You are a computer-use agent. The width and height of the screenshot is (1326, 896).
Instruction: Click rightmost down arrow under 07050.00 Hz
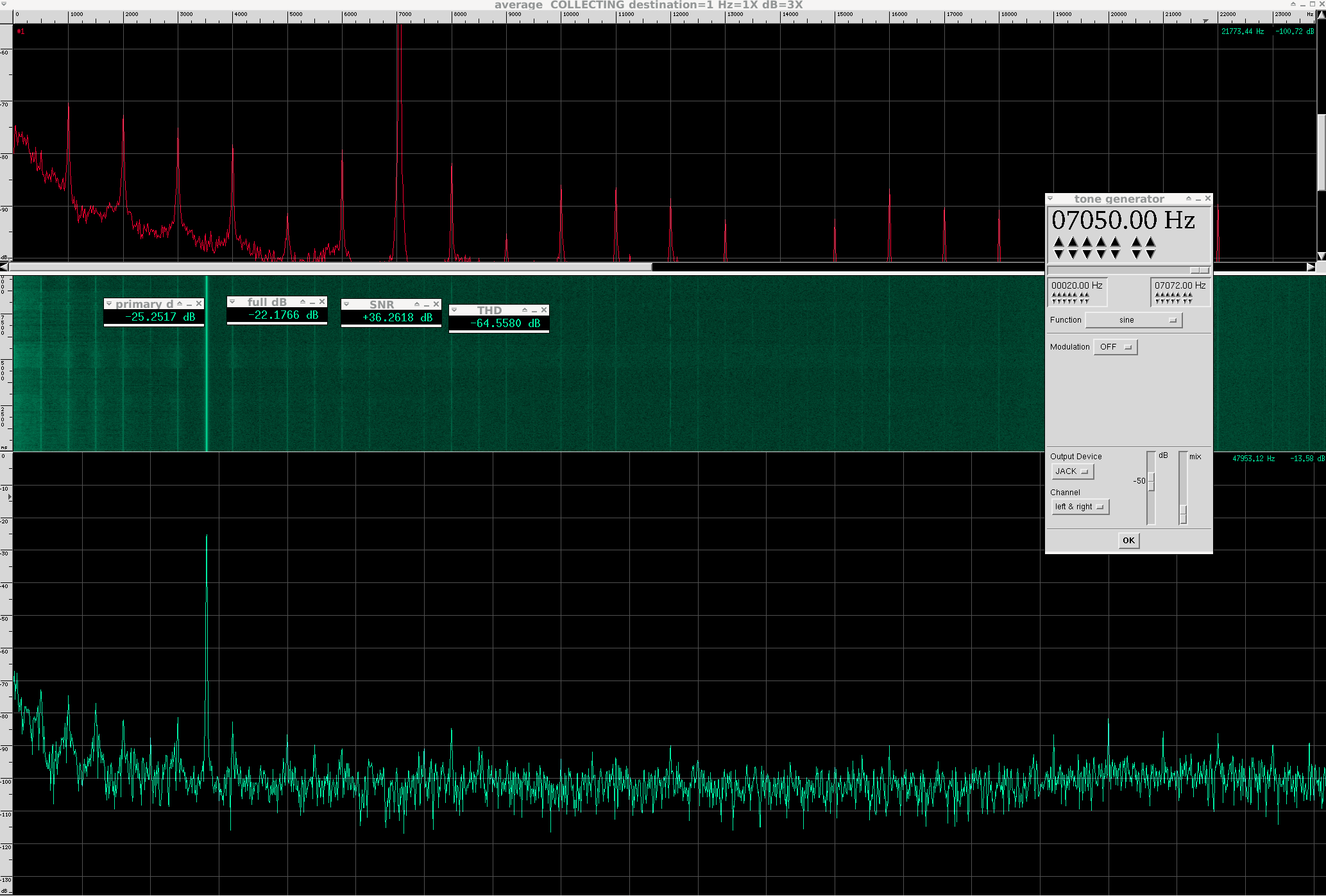1151,254
